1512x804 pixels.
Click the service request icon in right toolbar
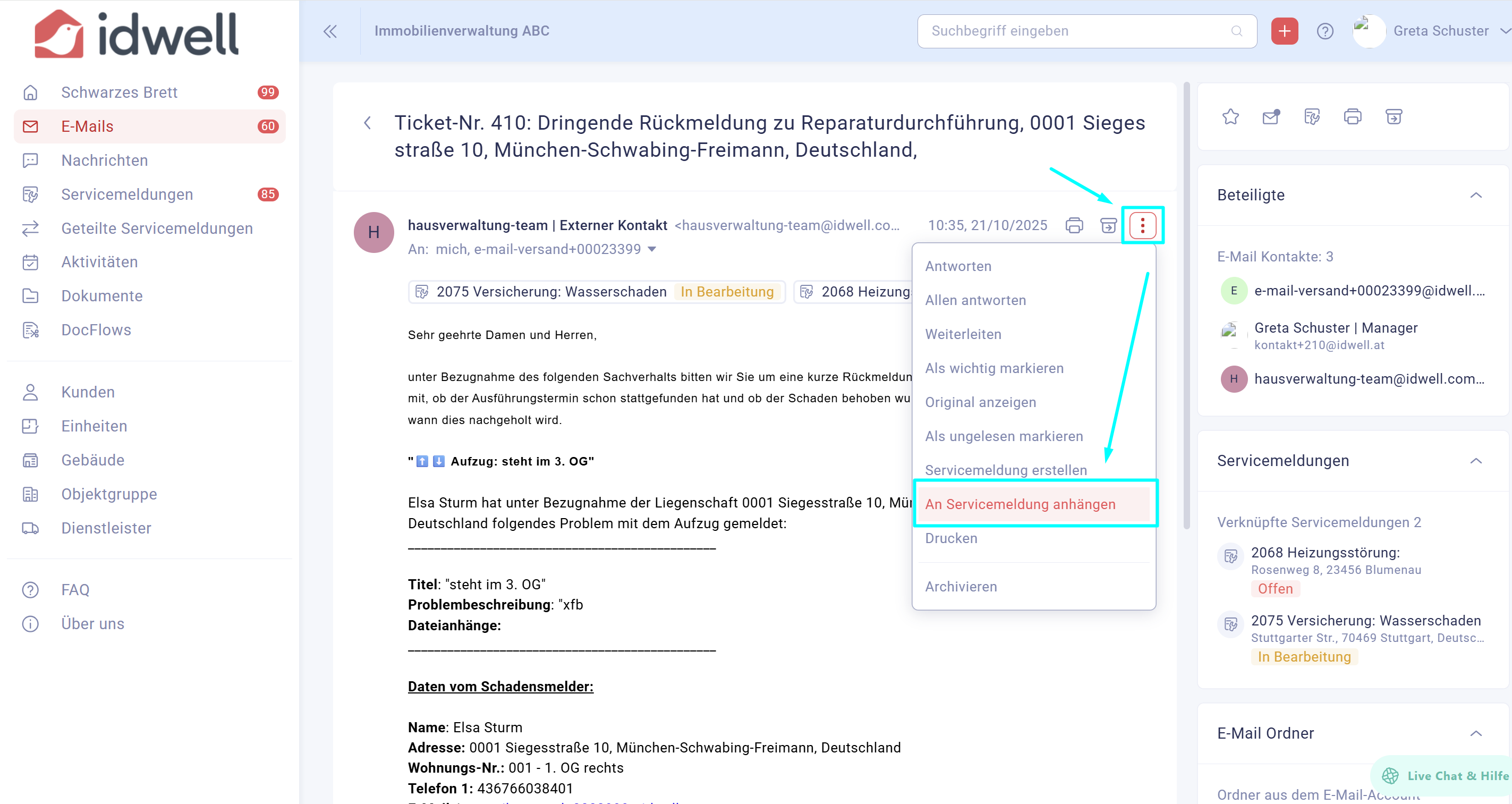(1312, 116)
